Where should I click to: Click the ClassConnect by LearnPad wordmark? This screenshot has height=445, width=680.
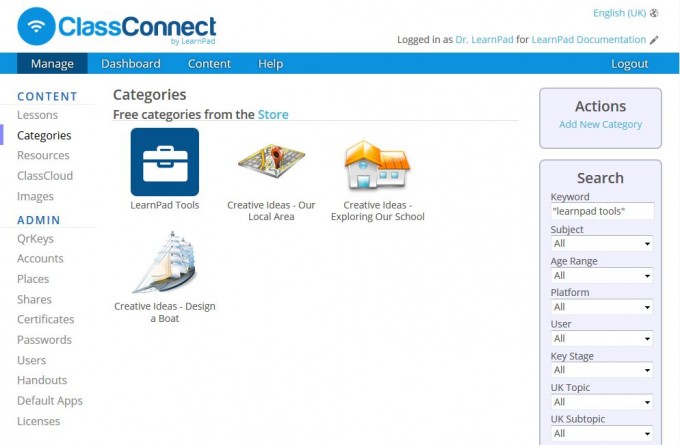click(137, 29)
